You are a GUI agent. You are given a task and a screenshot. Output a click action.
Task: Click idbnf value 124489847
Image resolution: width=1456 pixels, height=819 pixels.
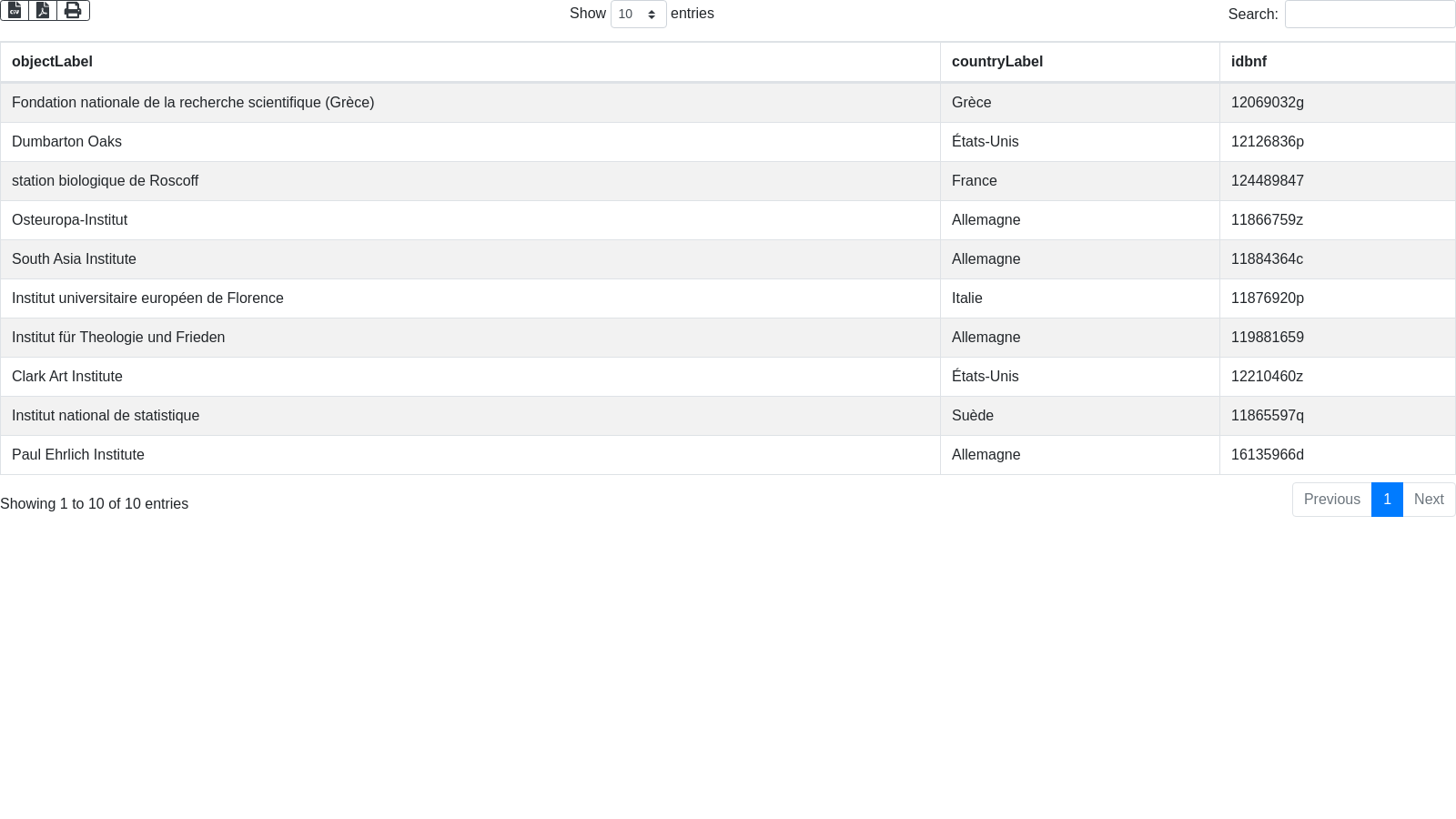[1338, 181]
